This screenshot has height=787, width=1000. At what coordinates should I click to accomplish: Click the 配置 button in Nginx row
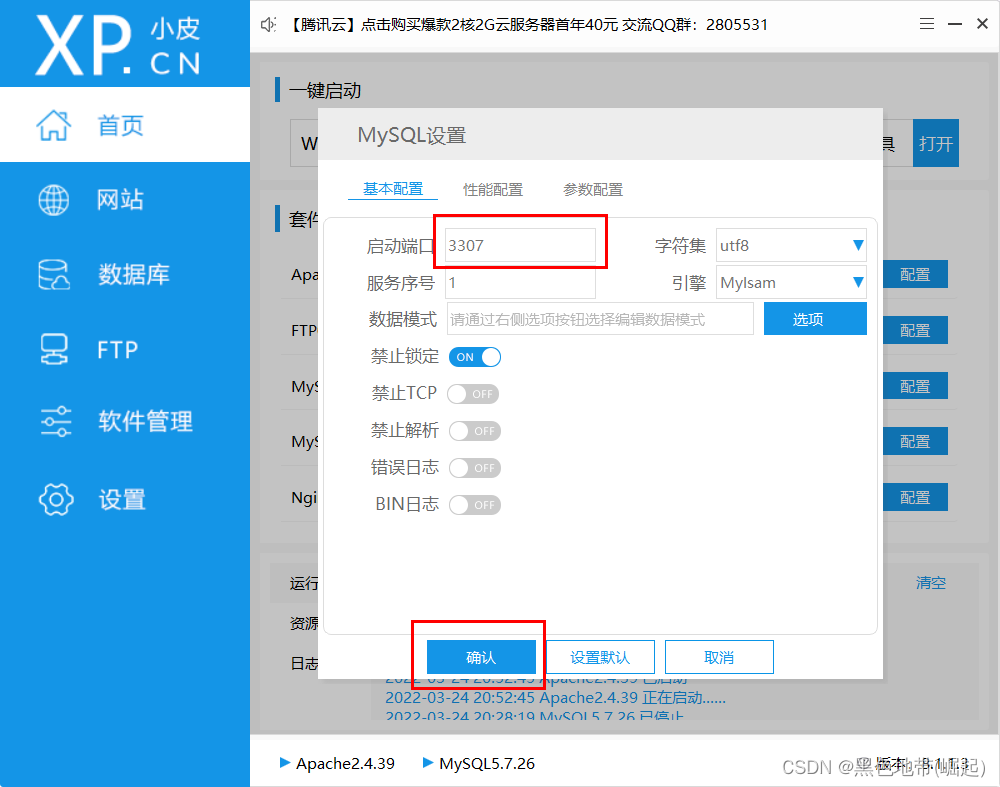915,497
